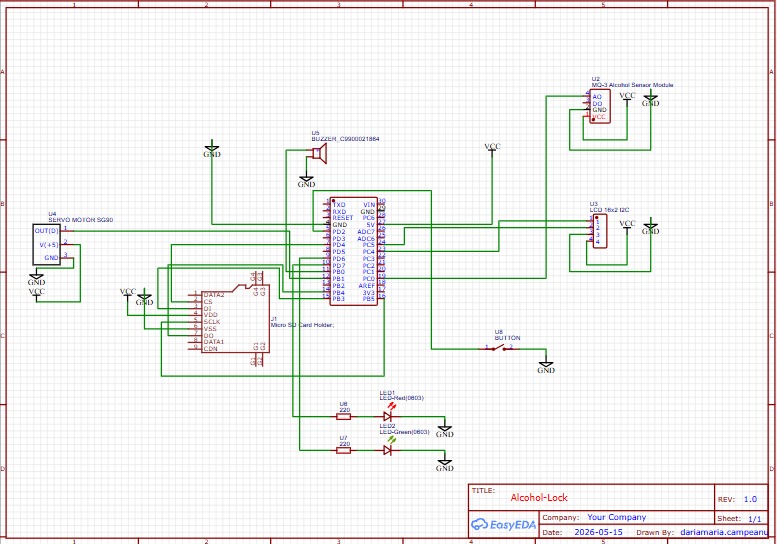Click the Your Company field
777x544 pixels.
pyautogui.click(x=616, y=517)
